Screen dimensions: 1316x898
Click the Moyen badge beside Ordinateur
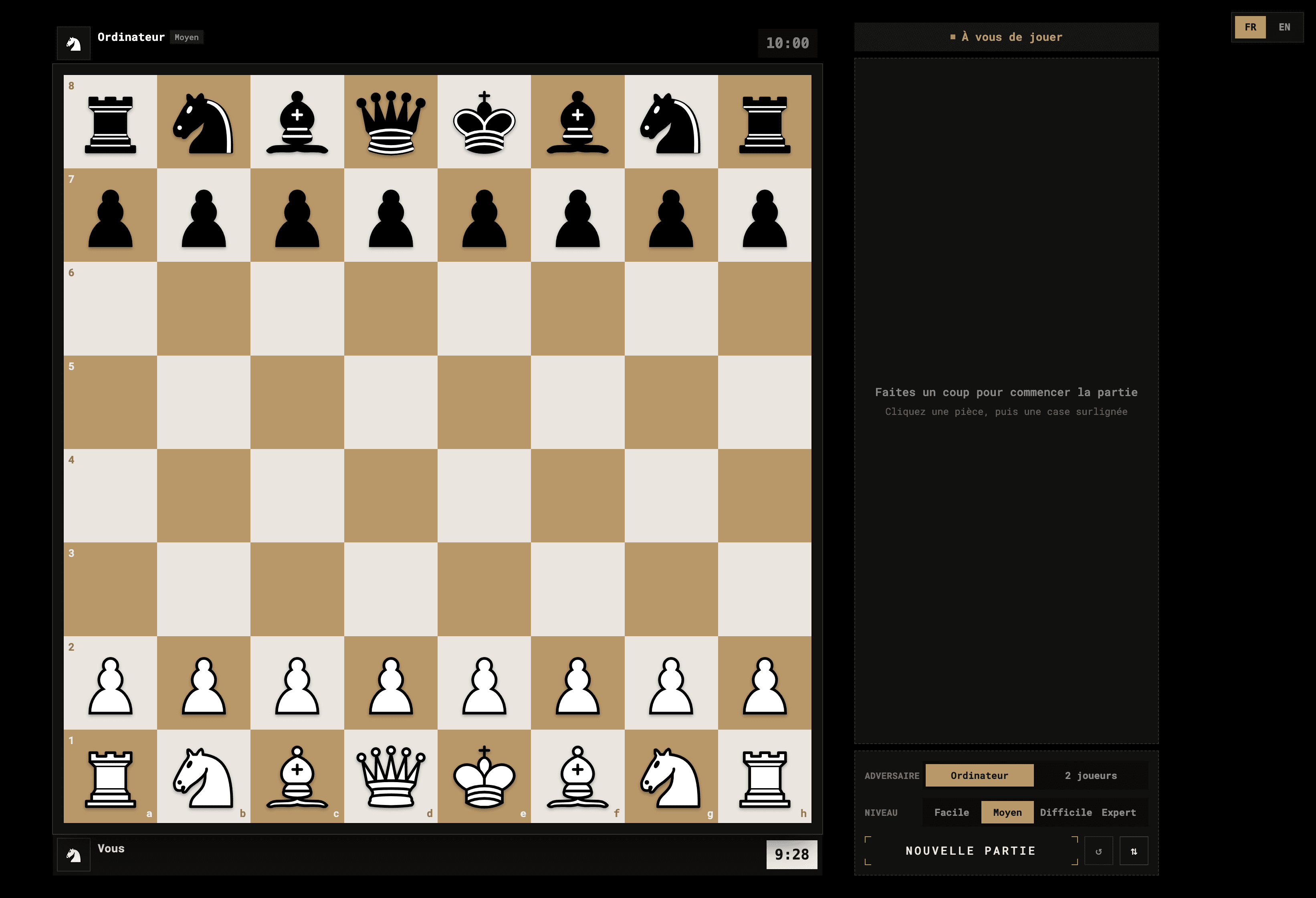186,37
